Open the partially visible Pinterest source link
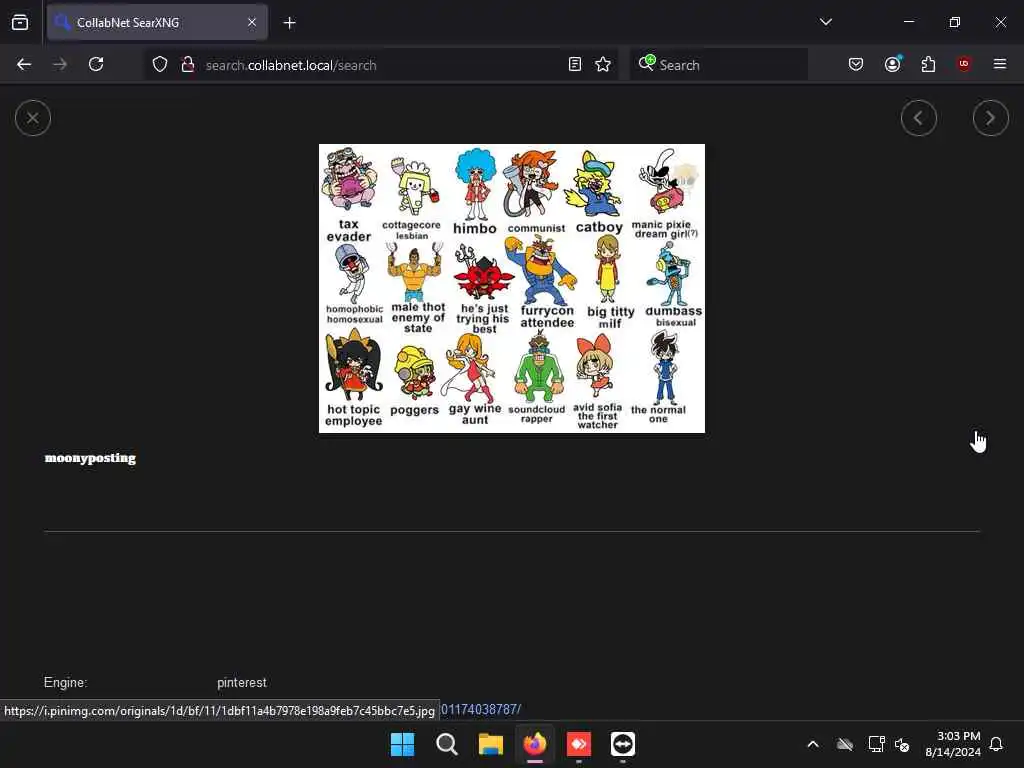 click(x=481, y=709)
